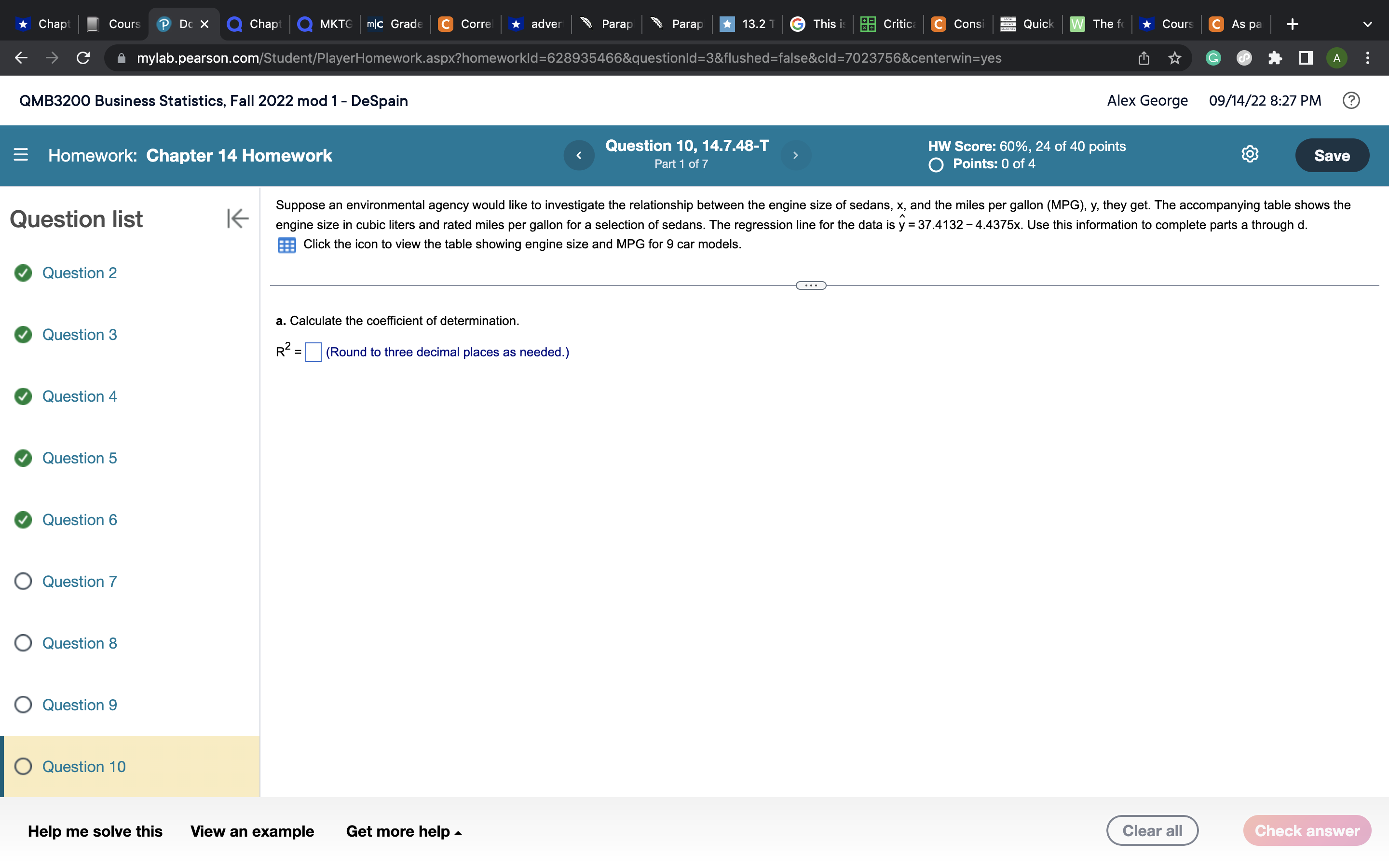1389x868 pixels.
Task: Collapse the Question list panel
Action: 237,218
